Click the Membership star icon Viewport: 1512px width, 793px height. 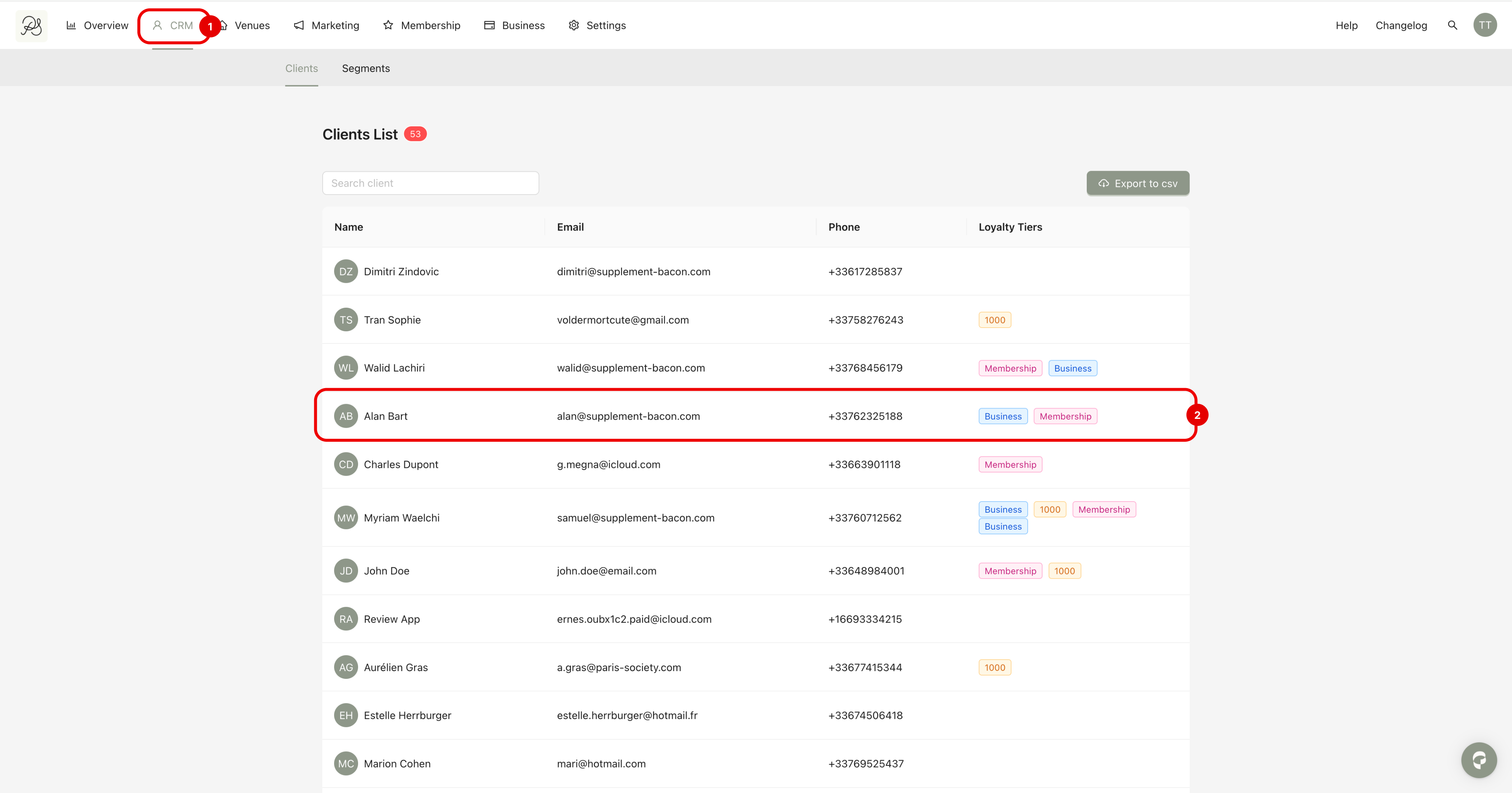coord(388,25)
